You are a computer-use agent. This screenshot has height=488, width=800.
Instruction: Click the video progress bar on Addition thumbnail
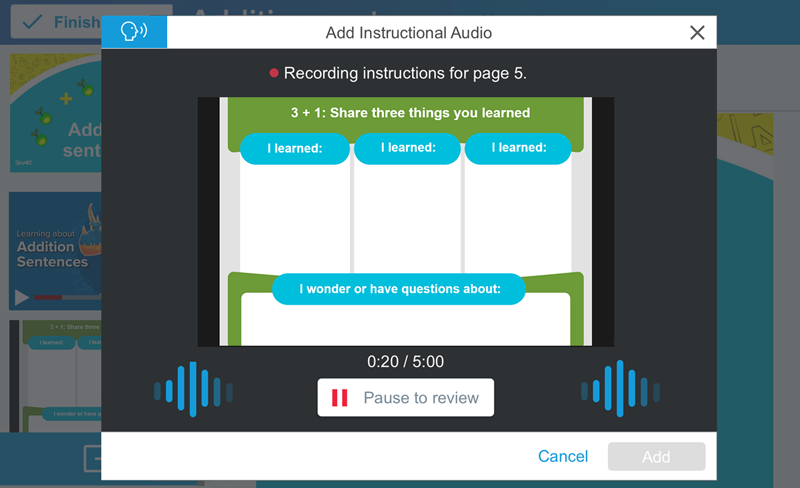[67, 297]
